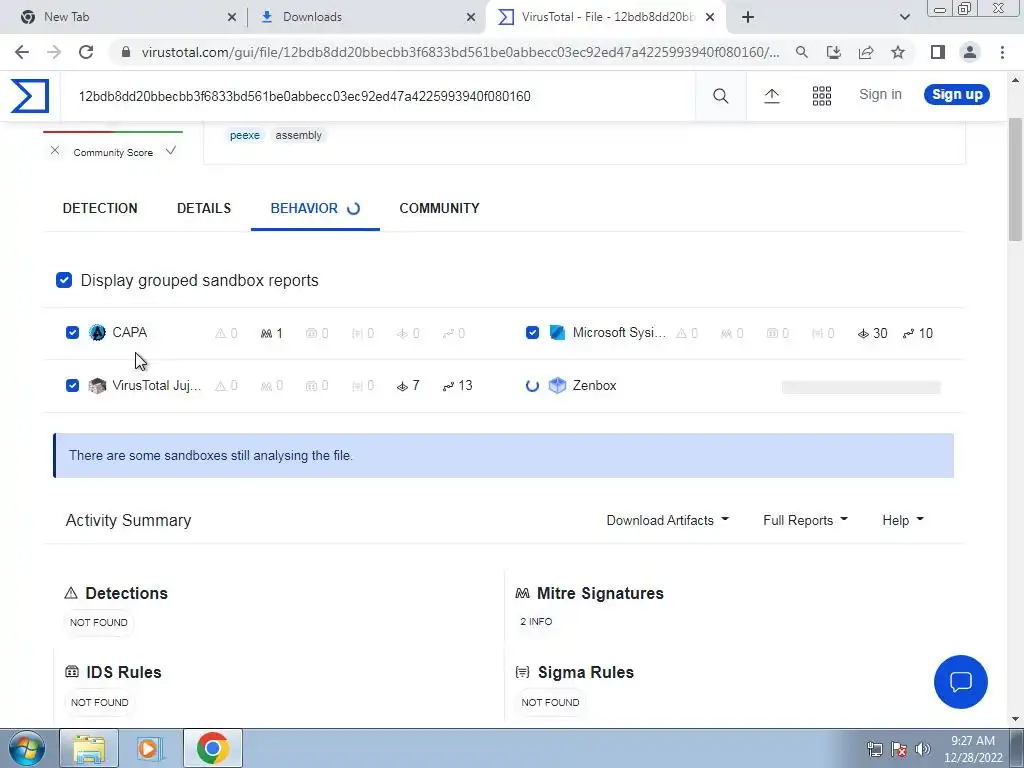Switch to the COMMUNITY tab
The image size is (1024, 768).
pyautogui.click(x=440, y=208)
